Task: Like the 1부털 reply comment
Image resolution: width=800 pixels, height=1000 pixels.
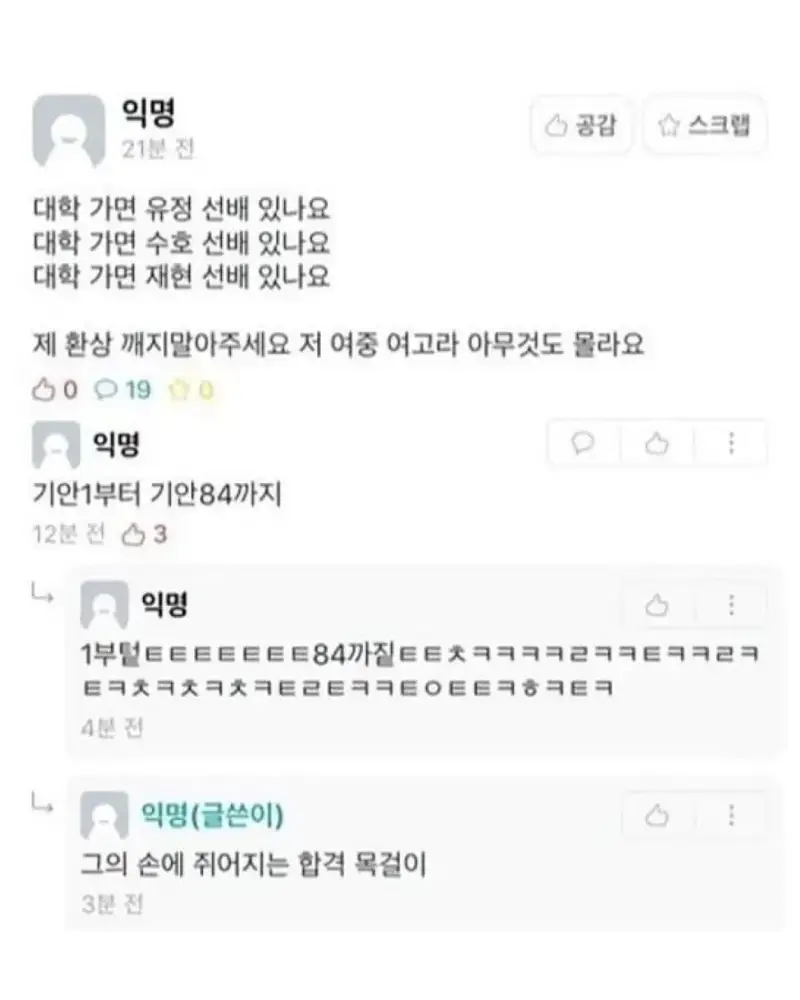Action: click(656, 605)
